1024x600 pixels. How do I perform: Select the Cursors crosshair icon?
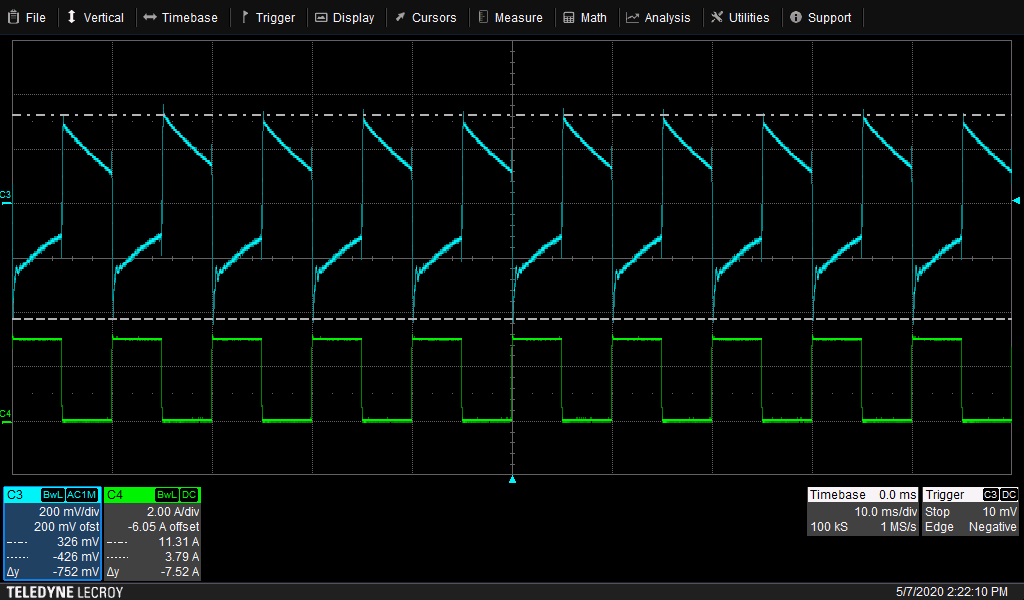click(399, 16)
